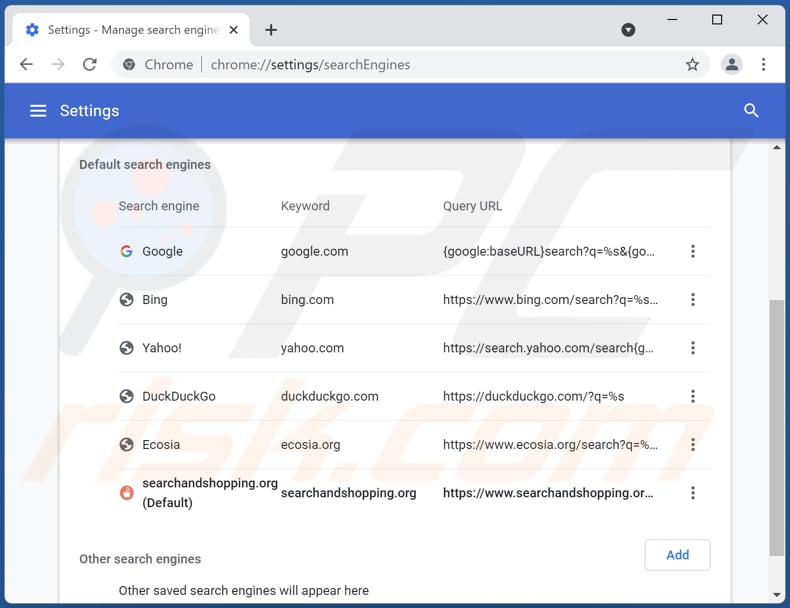
Task: Click the duckduckgo.com keyword
Action: [330, 396]
